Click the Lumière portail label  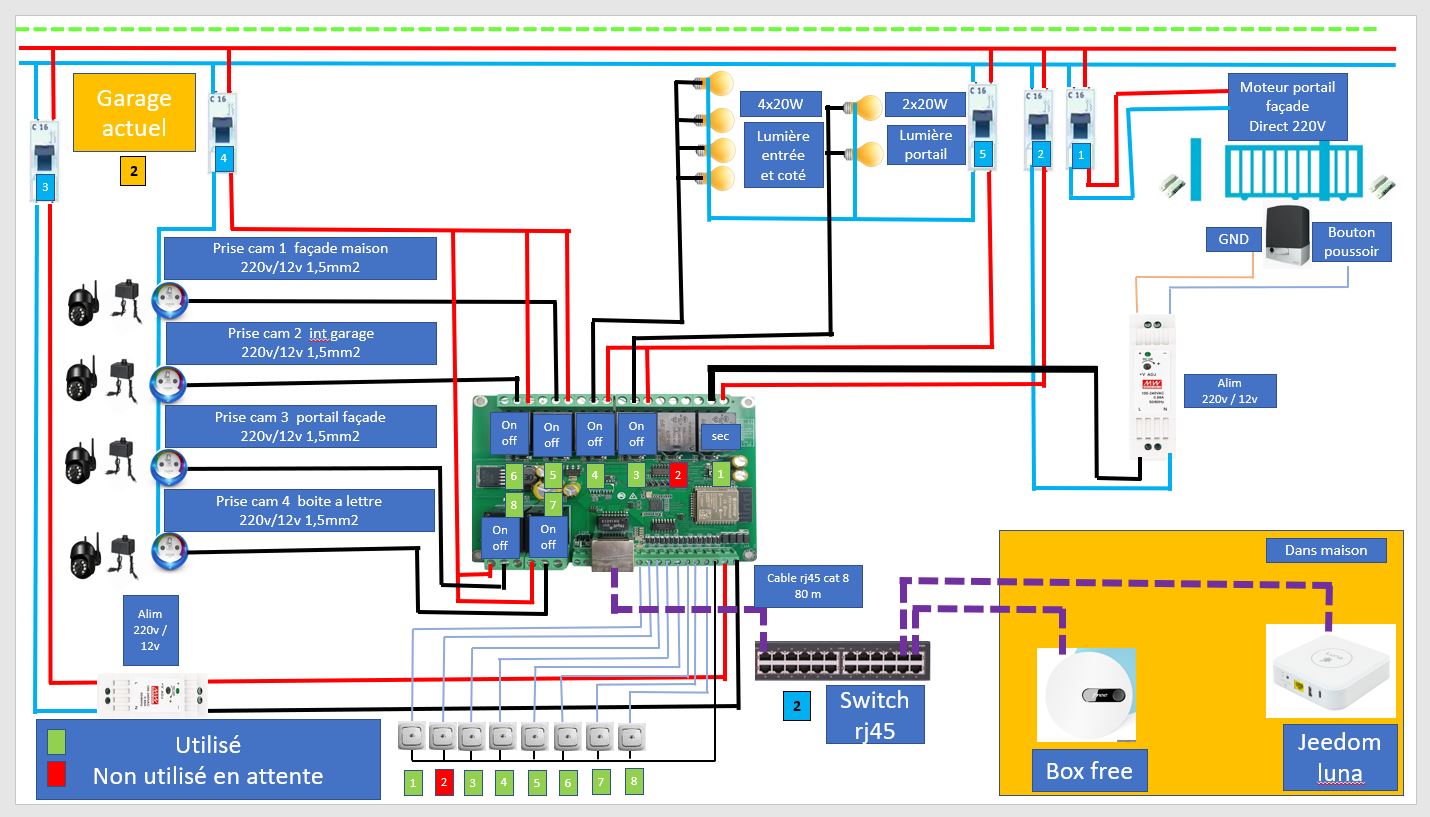pos(927,144)
